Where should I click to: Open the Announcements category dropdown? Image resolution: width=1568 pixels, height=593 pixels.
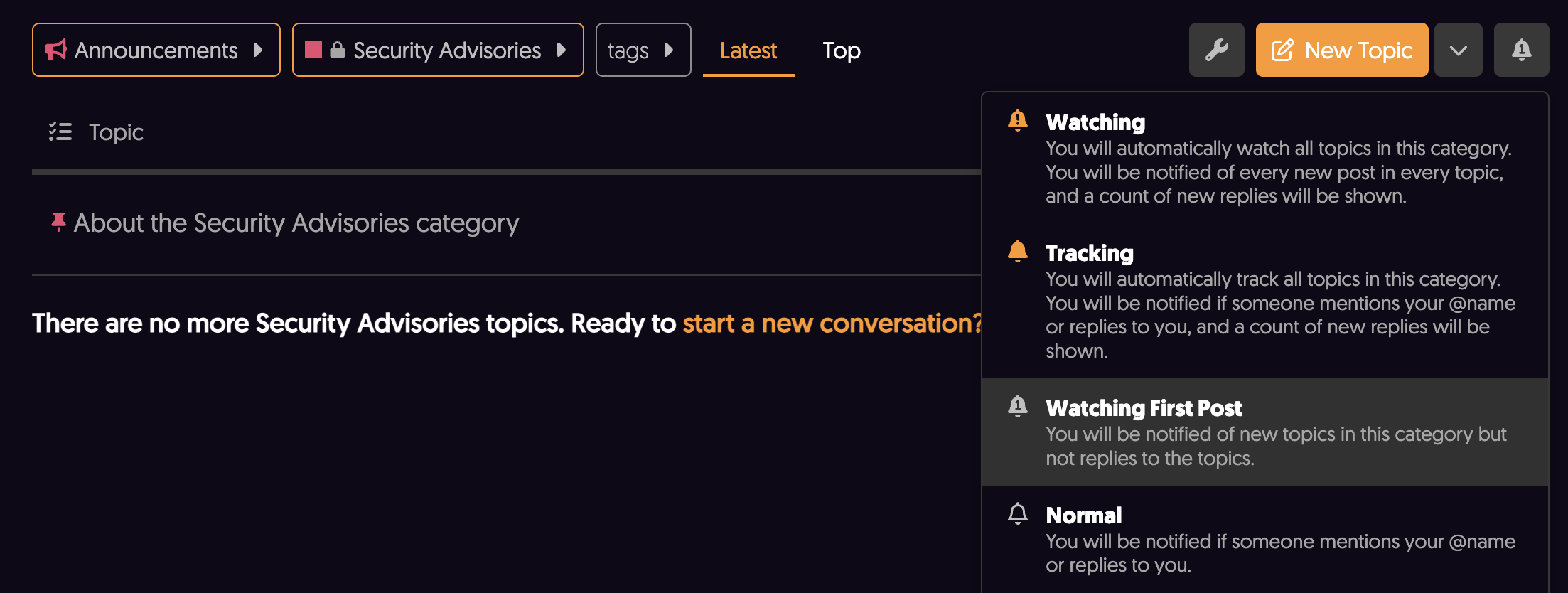click(x=156, y=50)
